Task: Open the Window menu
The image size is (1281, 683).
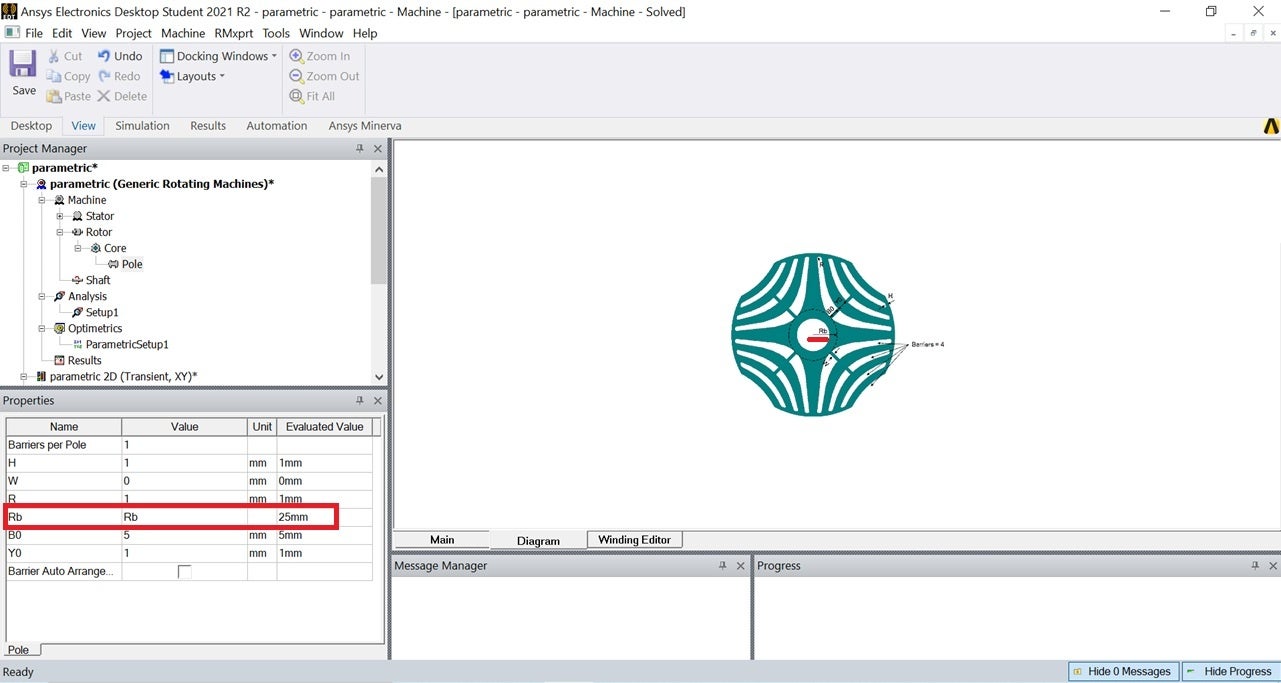Action: (x=321, y=33)
